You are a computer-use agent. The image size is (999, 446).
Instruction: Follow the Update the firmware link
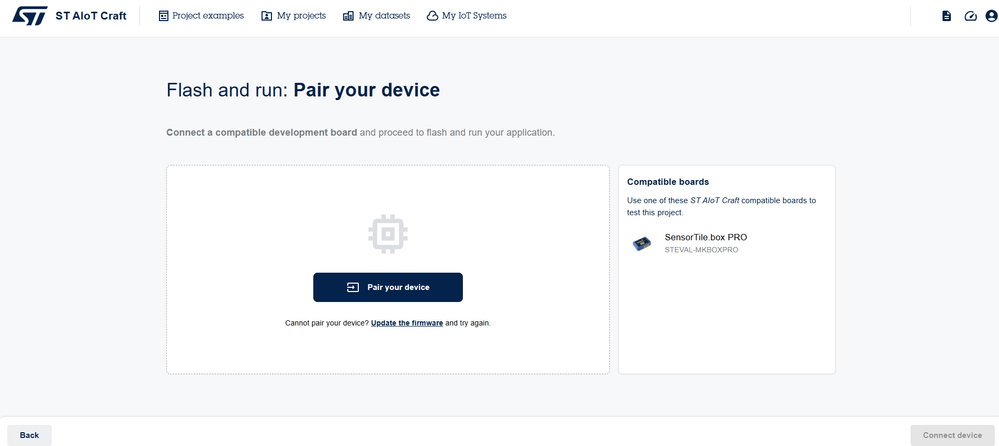[407, 323]
